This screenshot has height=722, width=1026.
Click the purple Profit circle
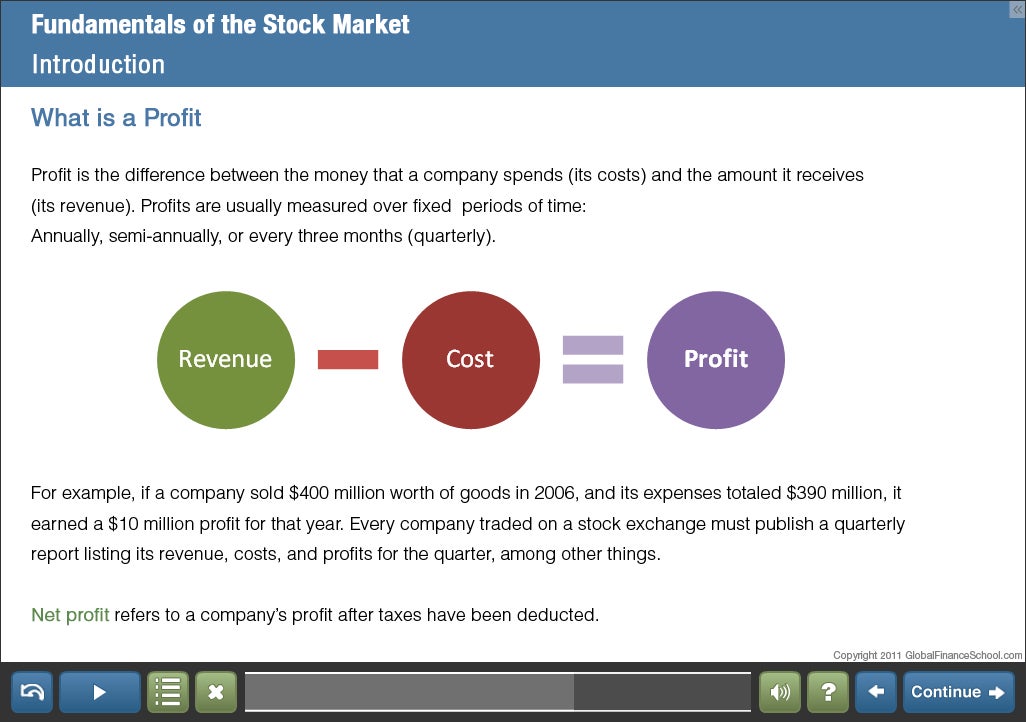pyautogui.click(x=716, y=360)
